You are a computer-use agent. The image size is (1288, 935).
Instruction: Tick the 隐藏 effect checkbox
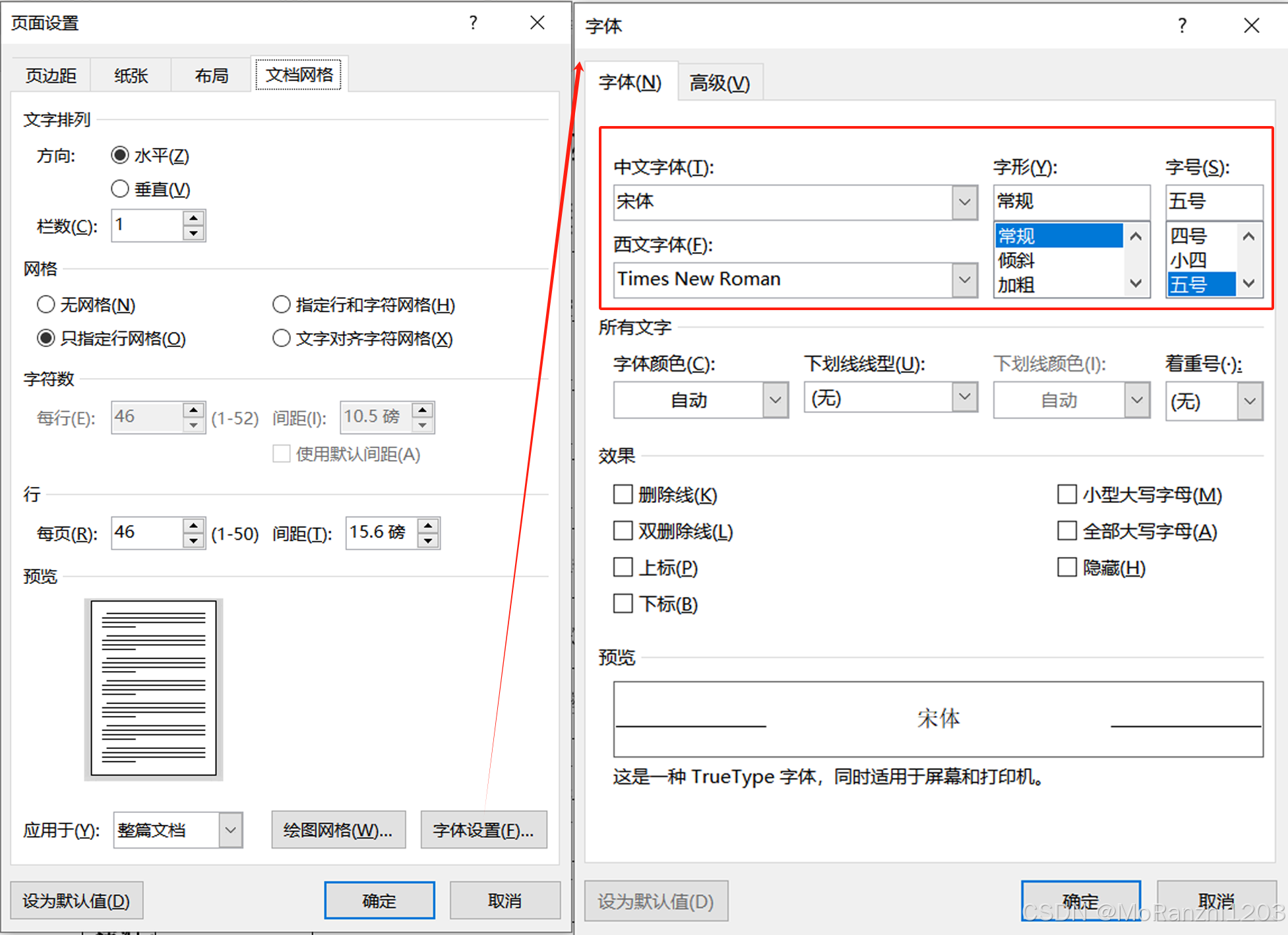(1066, 567)
